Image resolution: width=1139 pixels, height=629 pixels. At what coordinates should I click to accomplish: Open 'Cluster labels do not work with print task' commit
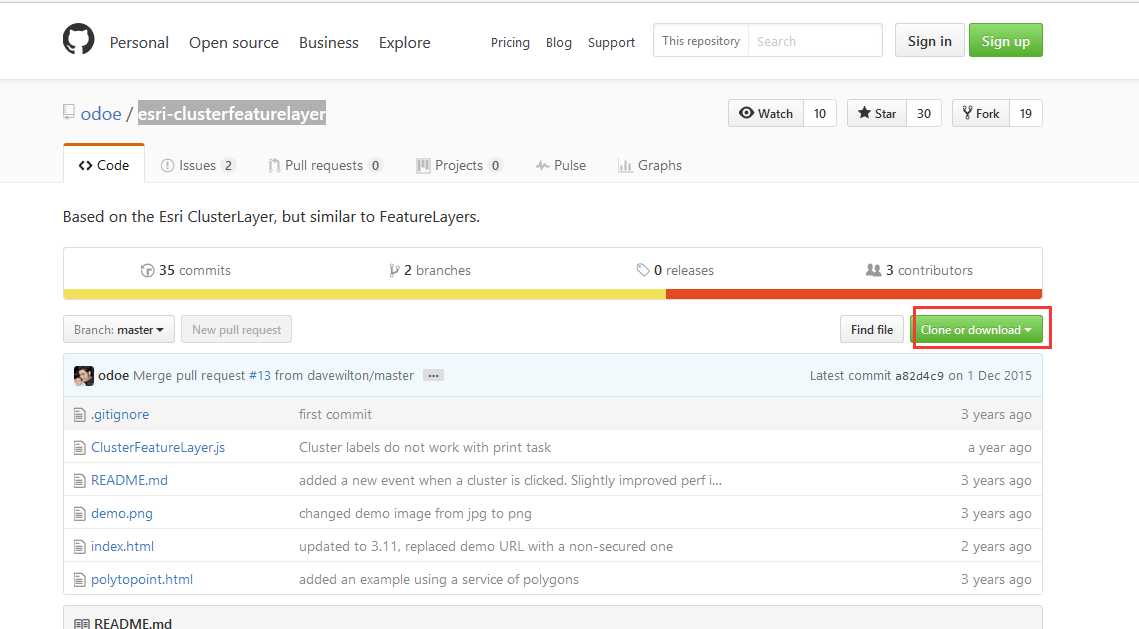point(425,447)
